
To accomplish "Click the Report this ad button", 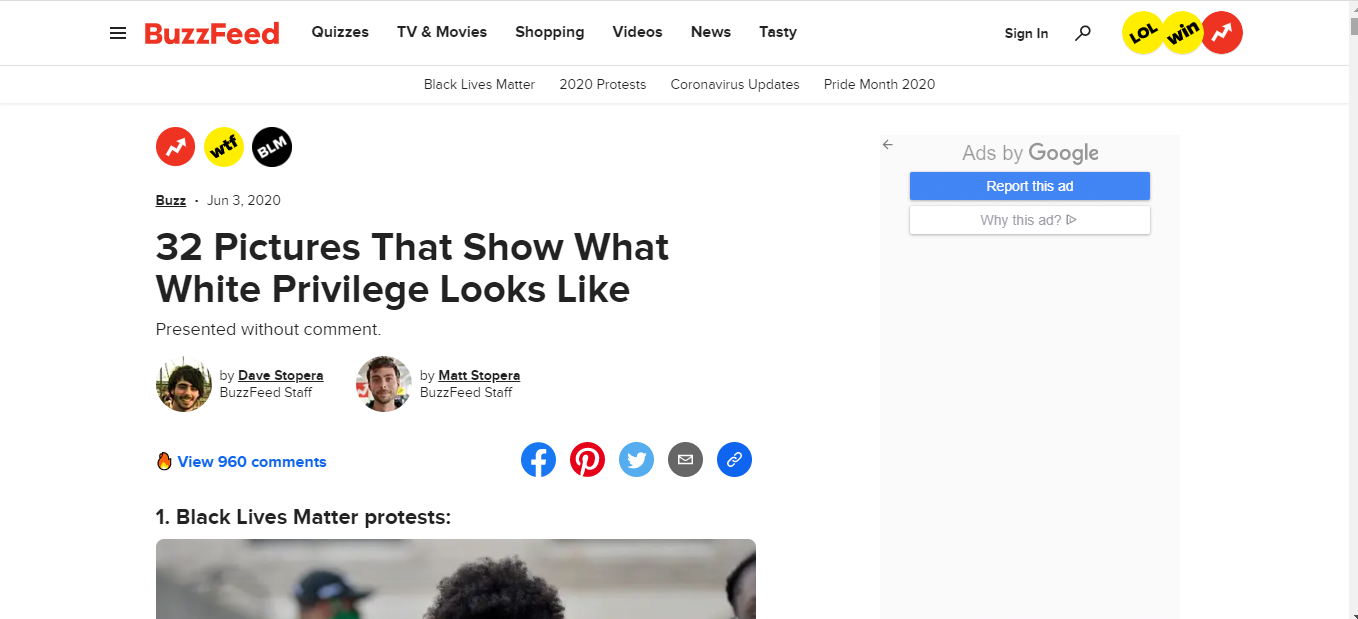I will click(1029, 186).
